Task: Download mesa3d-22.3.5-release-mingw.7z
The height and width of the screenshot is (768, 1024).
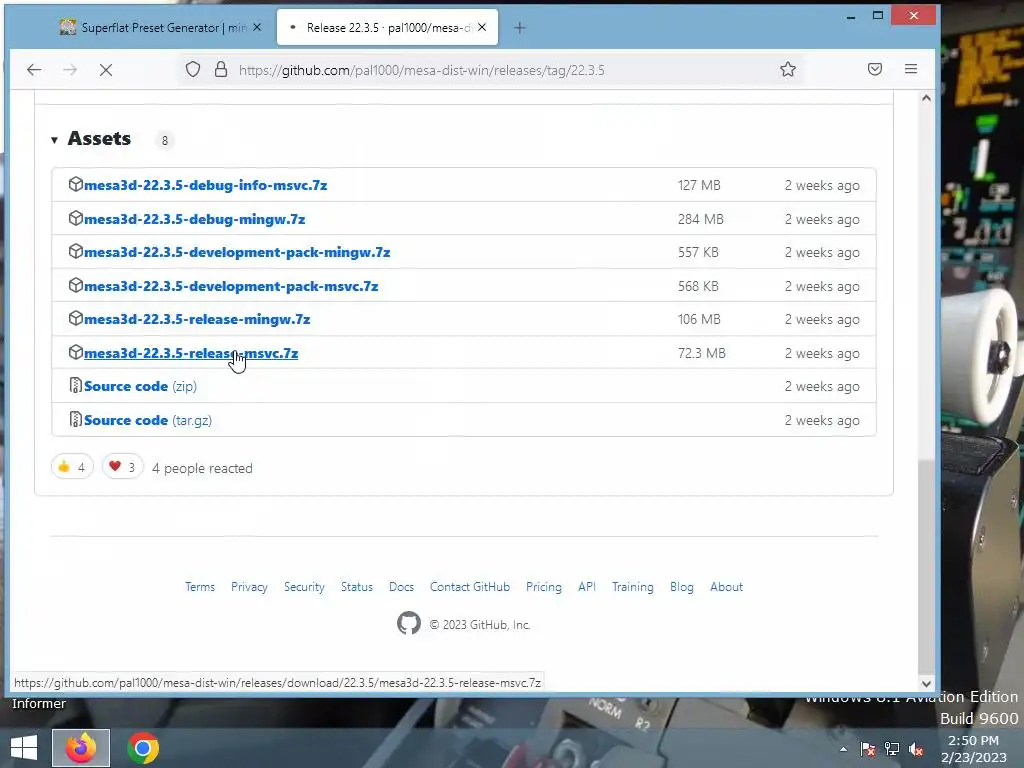Action: 197,319
